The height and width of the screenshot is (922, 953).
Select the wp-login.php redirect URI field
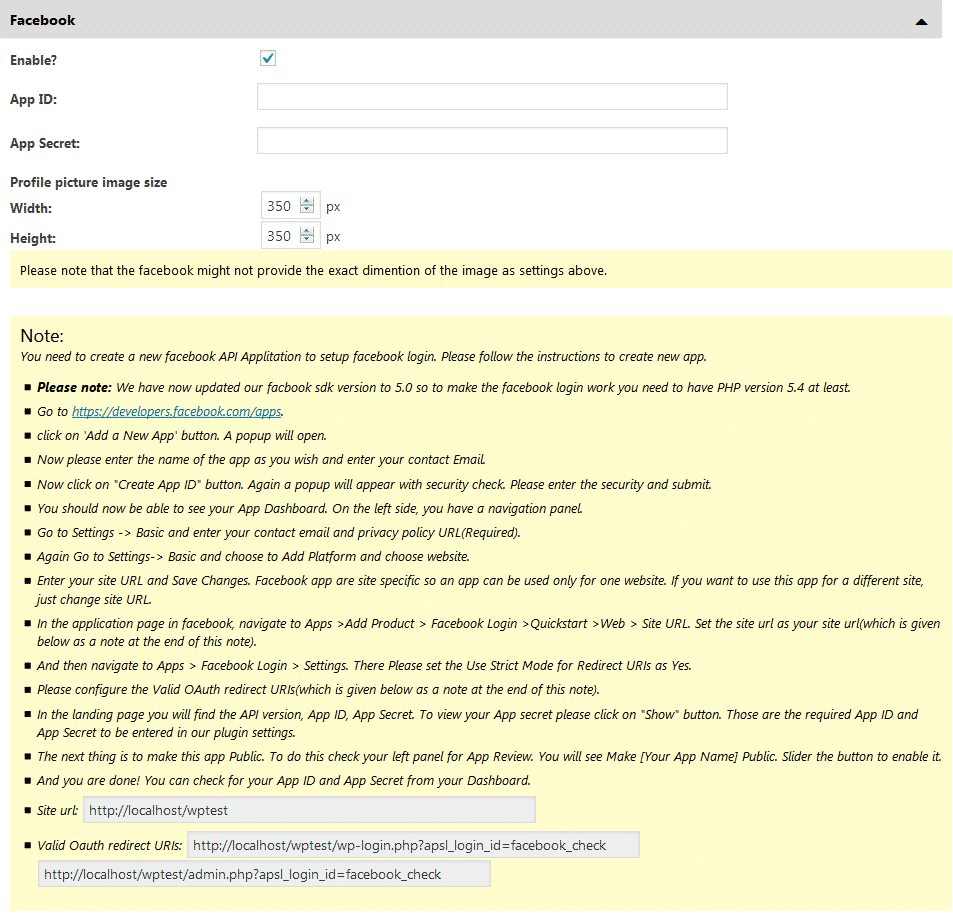tap(413, 845)
